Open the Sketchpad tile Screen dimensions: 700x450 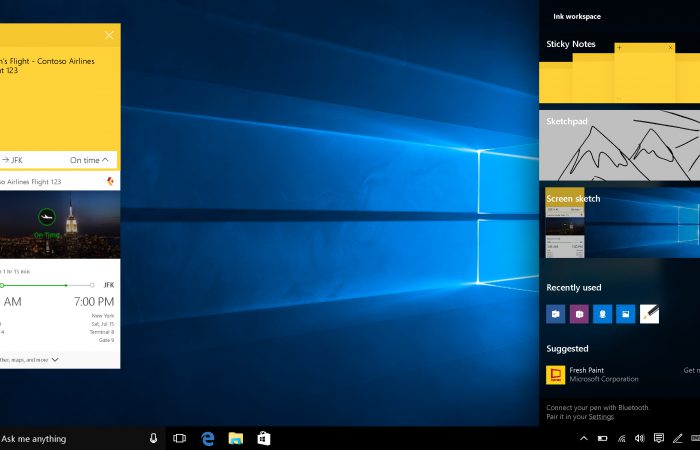620,146
